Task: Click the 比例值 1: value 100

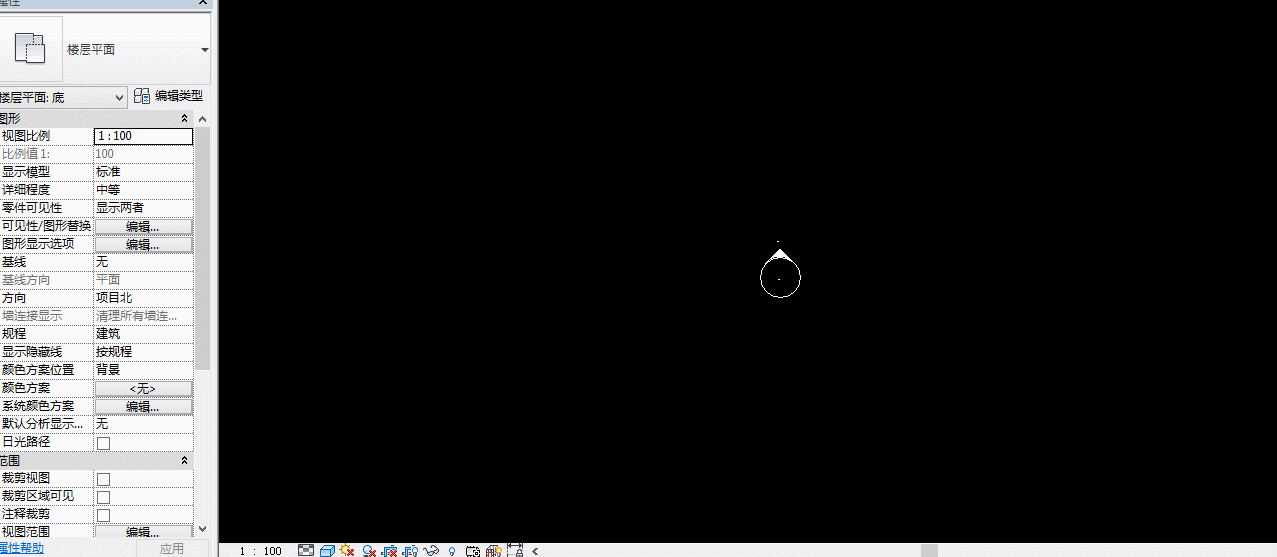Action: (143, 154)
